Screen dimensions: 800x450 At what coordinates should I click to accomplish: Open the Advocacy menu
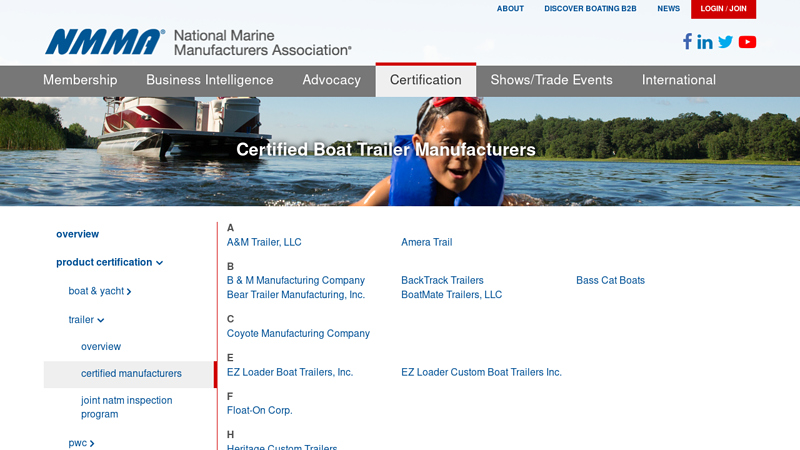332,80
